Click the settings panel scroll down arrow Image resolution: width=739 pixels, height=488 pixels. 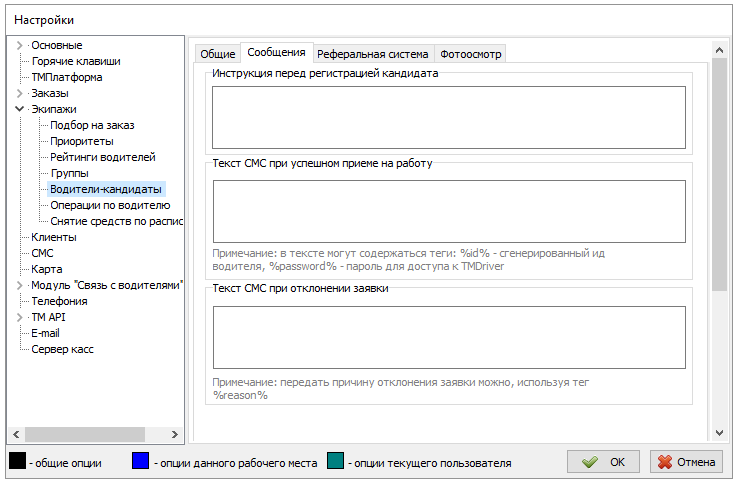(x=718, y=433)
